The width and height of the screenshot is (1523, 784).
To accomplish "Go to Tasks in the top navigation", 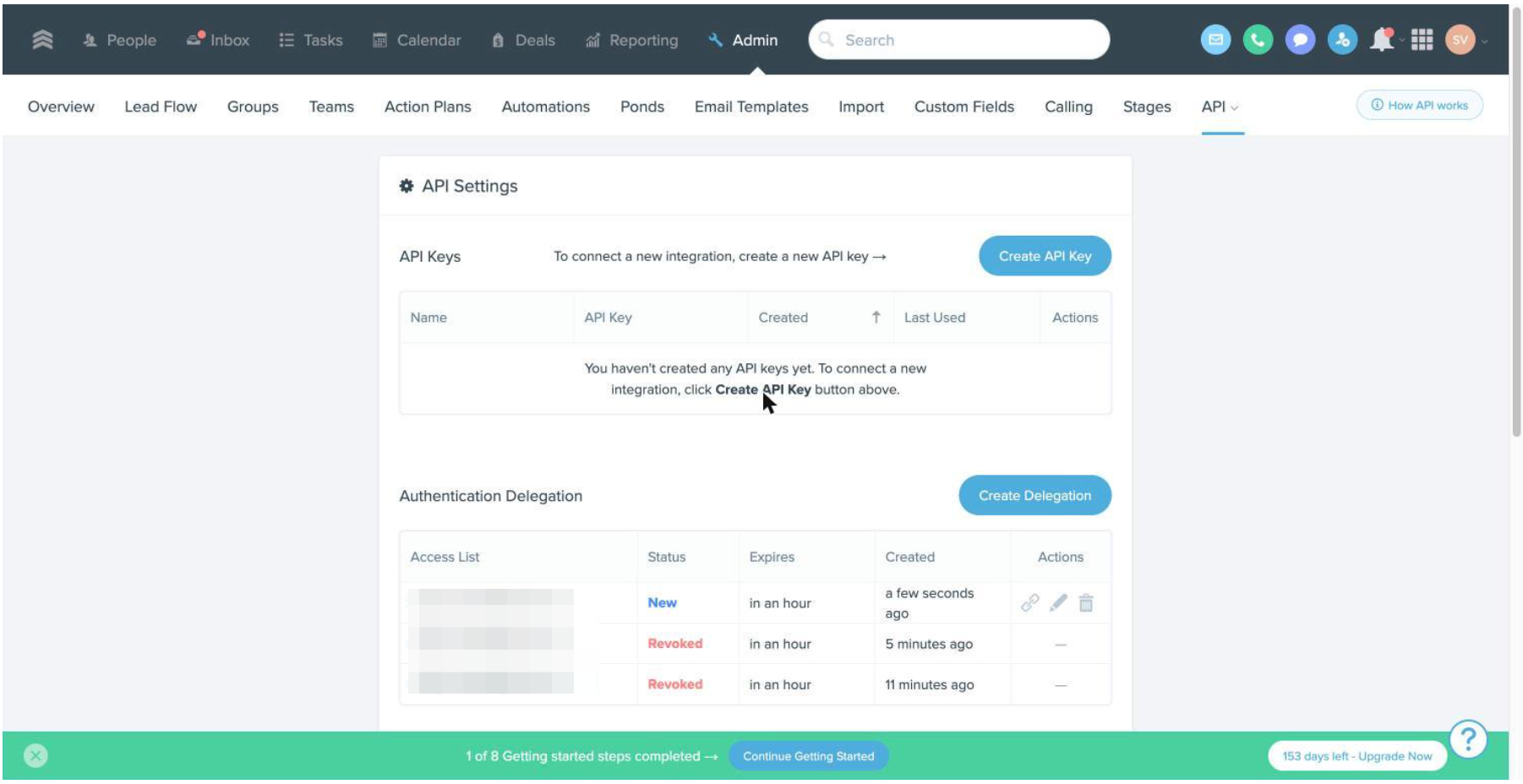I will click(x=311, y=40).
